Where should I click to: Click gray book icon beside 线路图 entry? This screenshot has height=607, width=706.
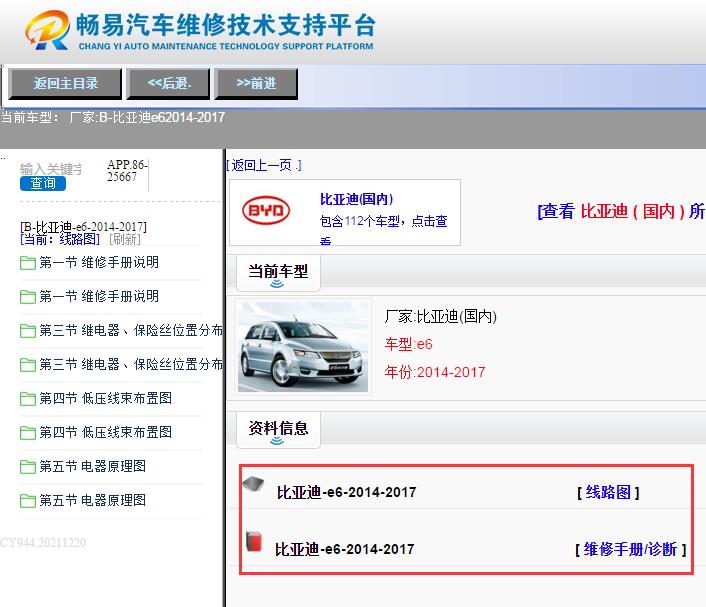[253, 485]
